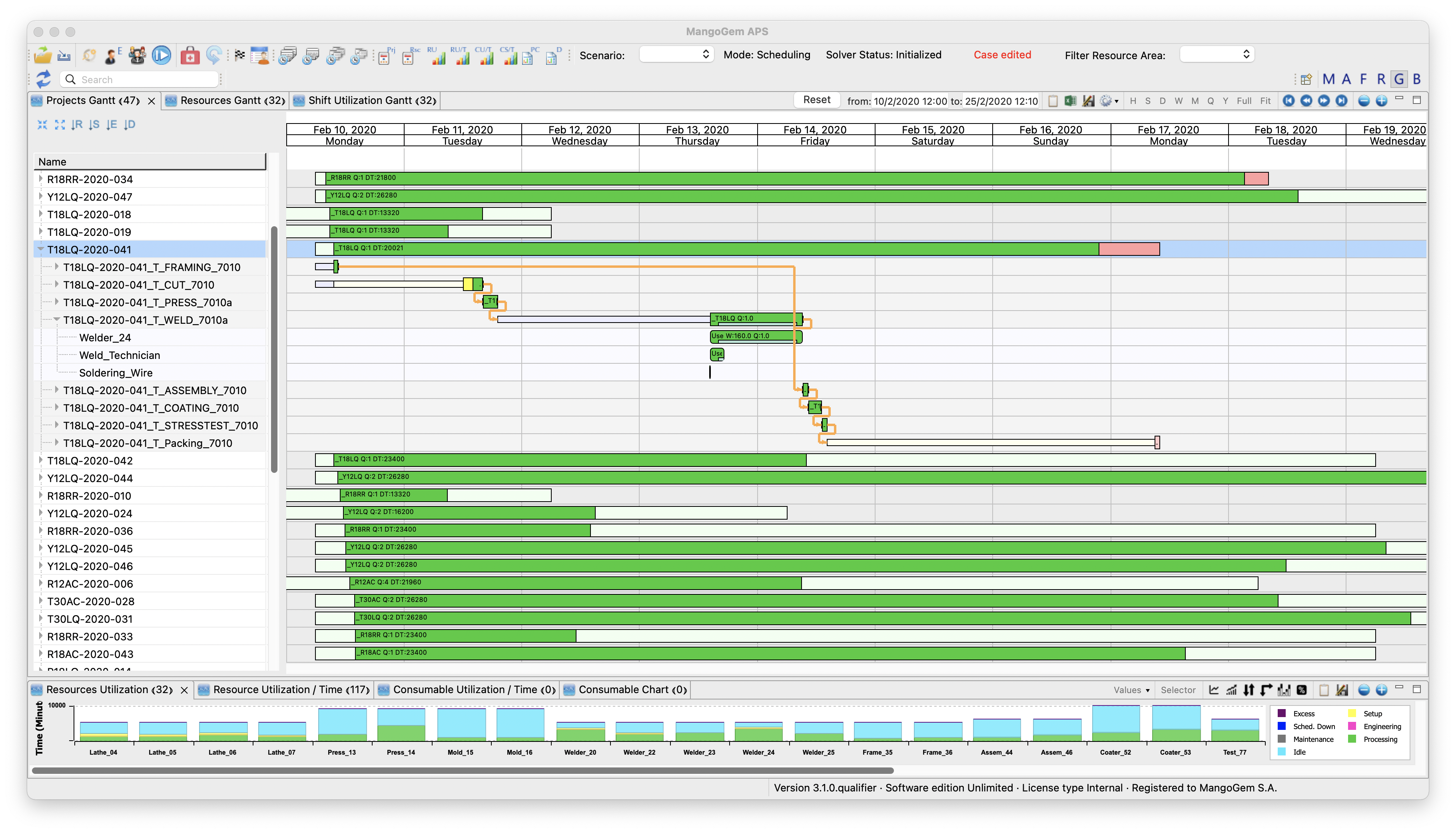Click the Gantt clipboard copy icon

[x=1053, y=101]
